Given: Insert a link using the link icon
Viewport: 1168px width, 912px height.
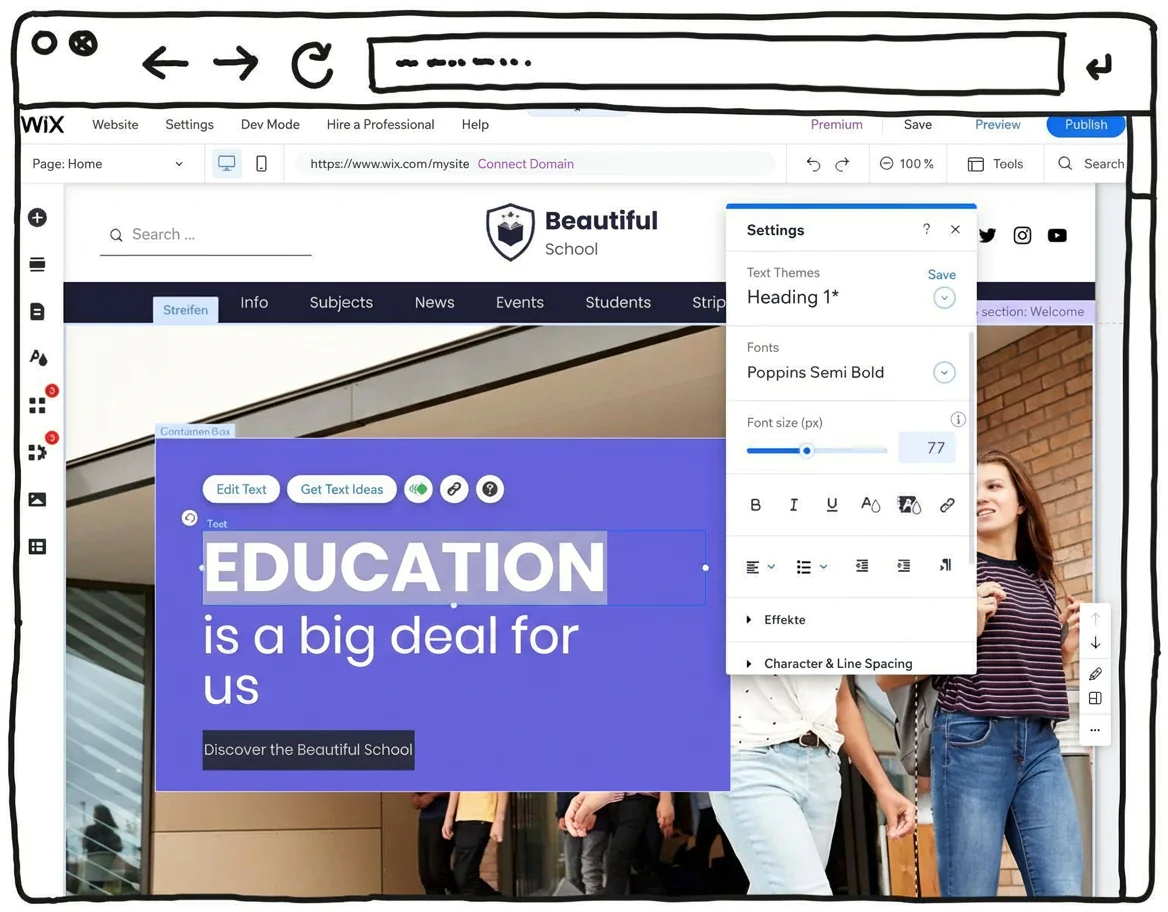Looking at the screenshot, I should 947,504.
